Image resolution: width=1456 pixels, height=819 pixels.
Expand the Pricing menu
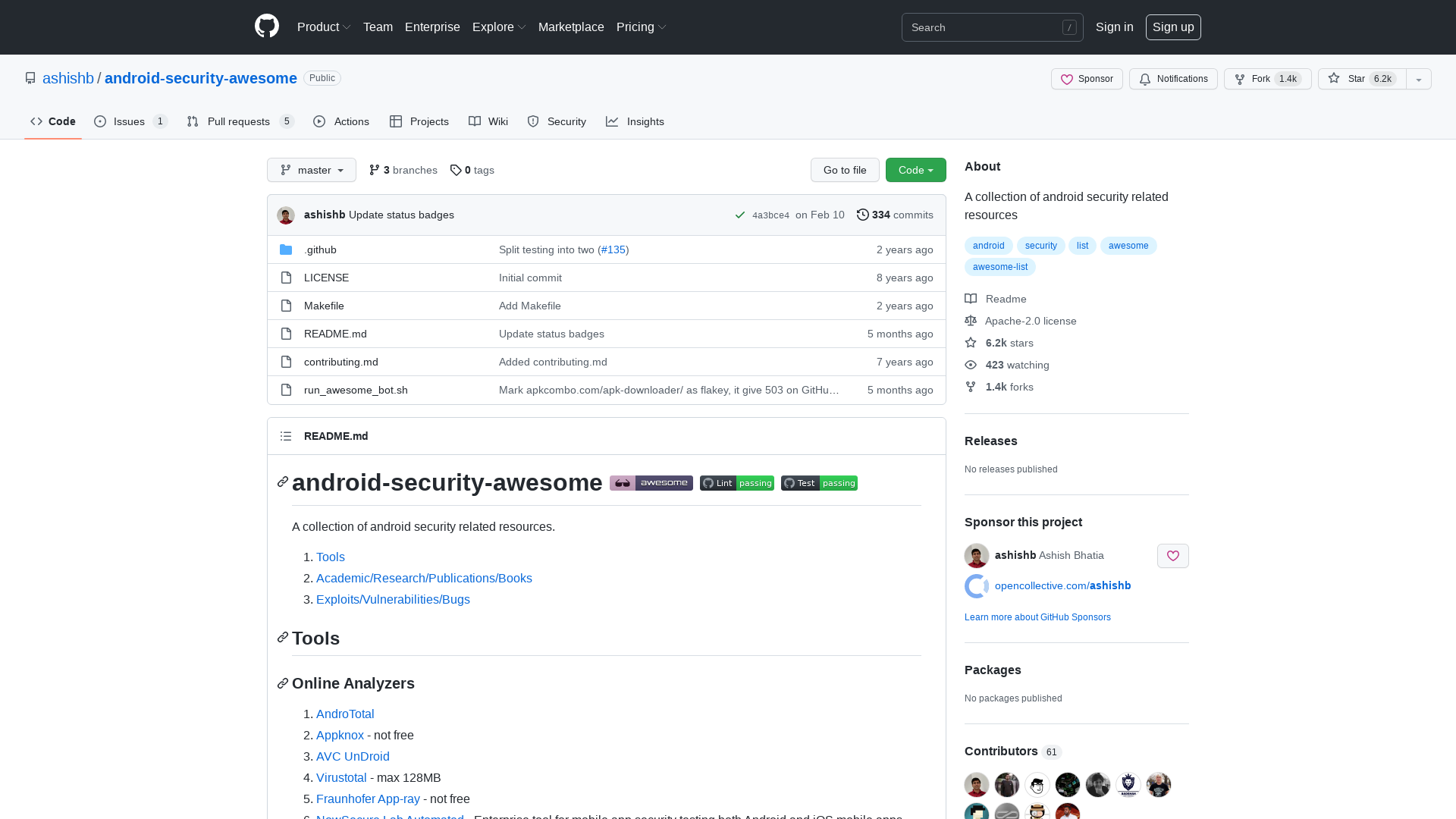(642, 27)
